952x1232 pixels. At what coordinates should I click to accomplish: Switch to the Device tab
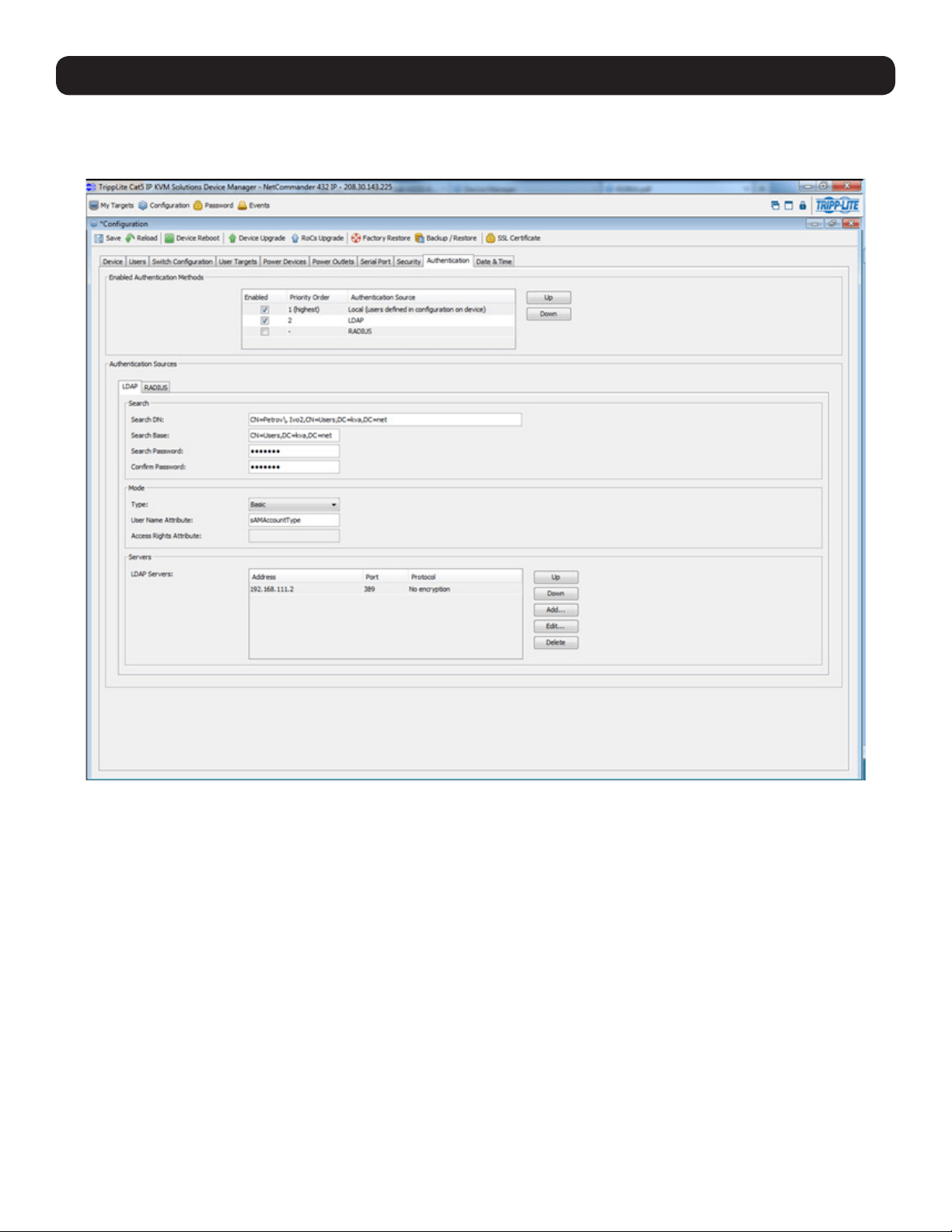[x=113, y=262]
